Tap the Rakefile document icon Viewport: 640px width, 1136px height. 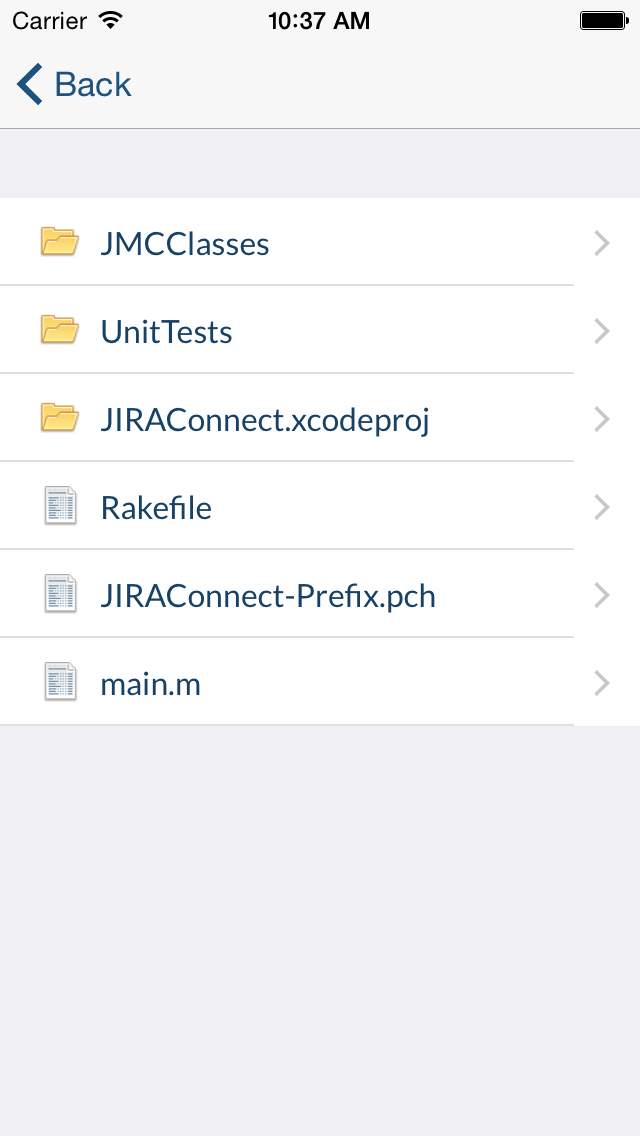[x=60, y=506]
